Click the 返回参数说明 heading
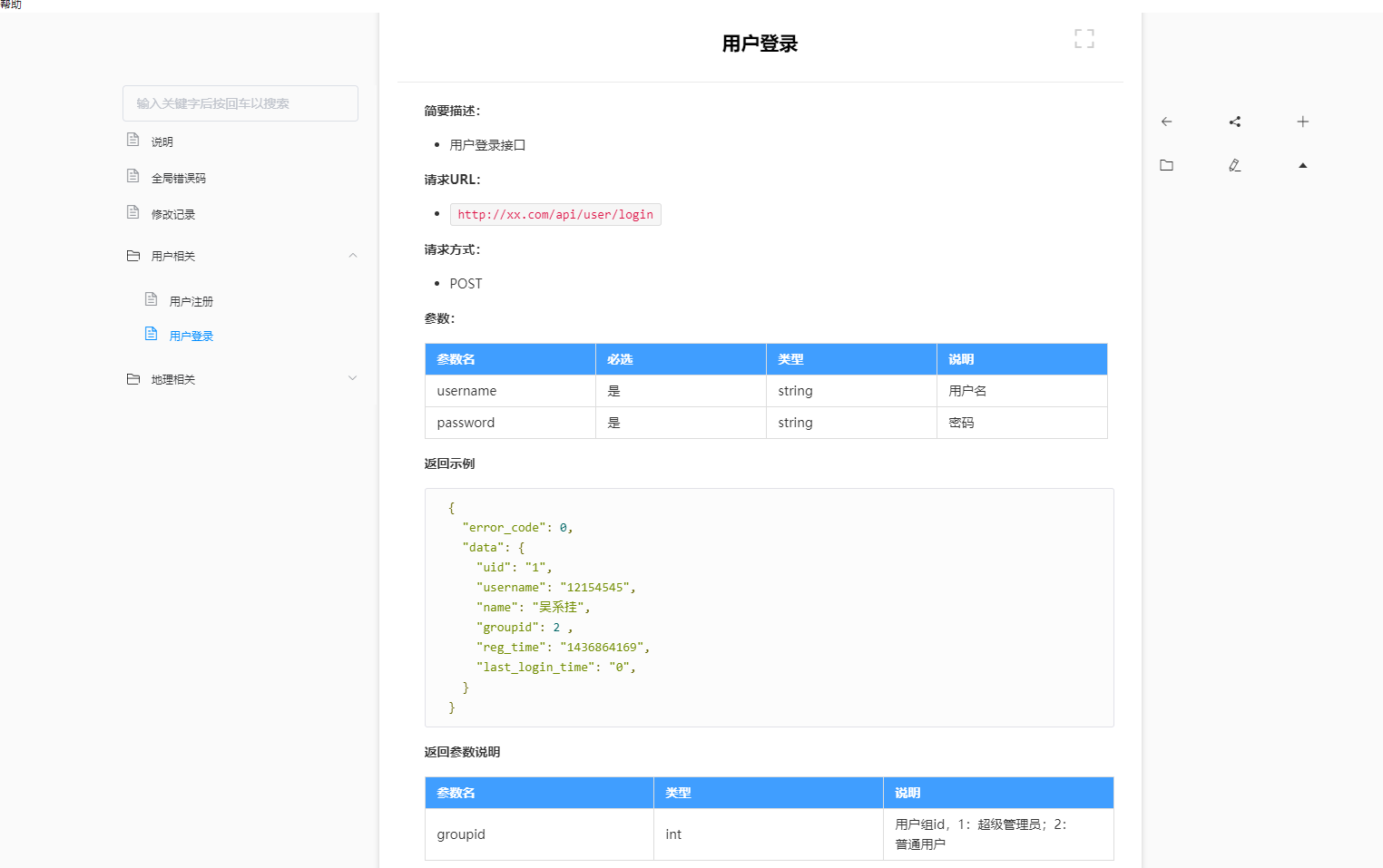Viewport: 1383px width, 868px height. point(462,752)
